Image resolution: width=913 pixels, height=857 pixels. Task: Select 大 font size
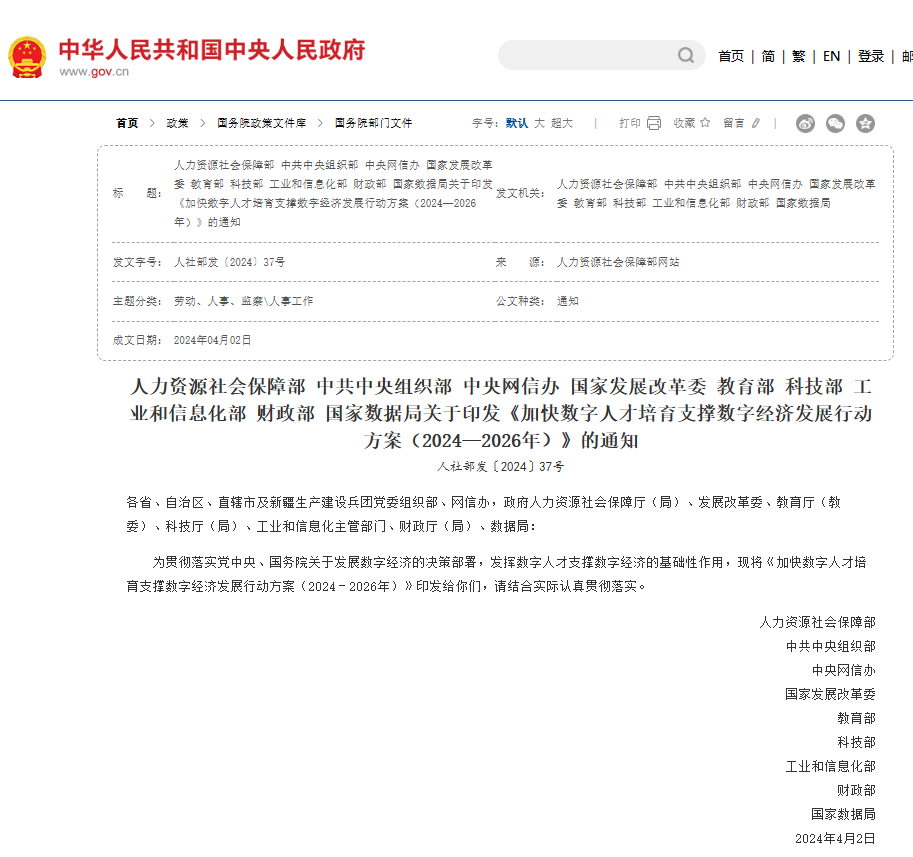click(539, 123)
